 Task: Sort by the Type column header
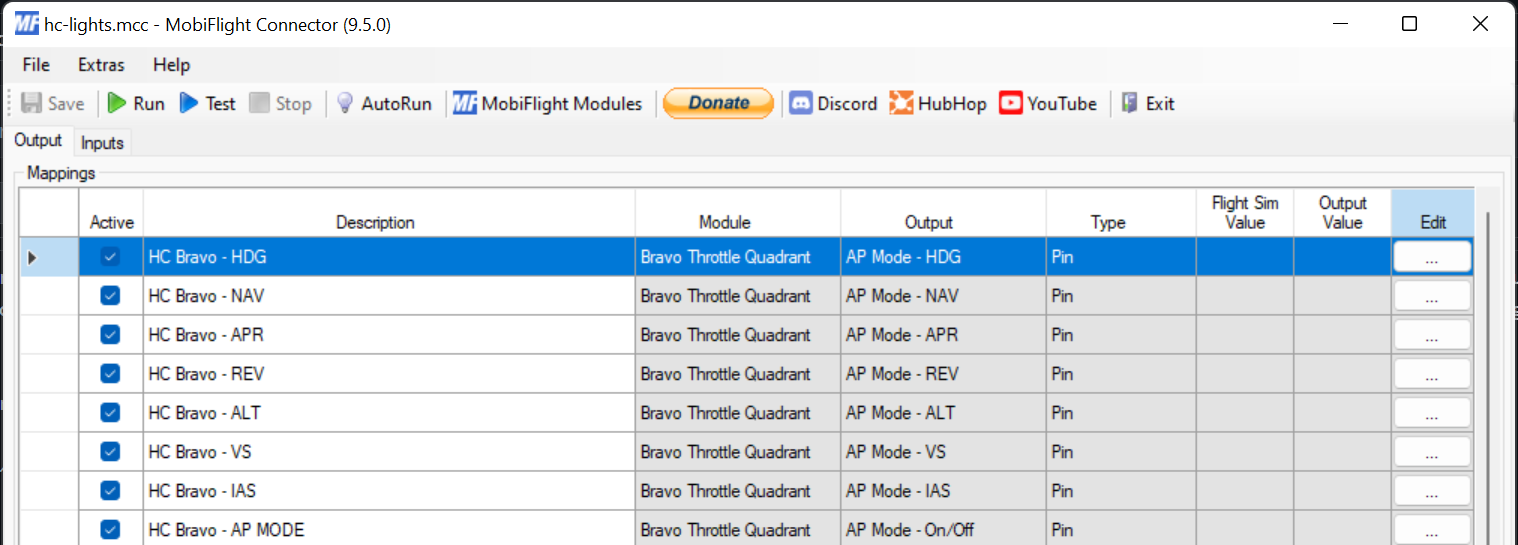point(1121,213)
